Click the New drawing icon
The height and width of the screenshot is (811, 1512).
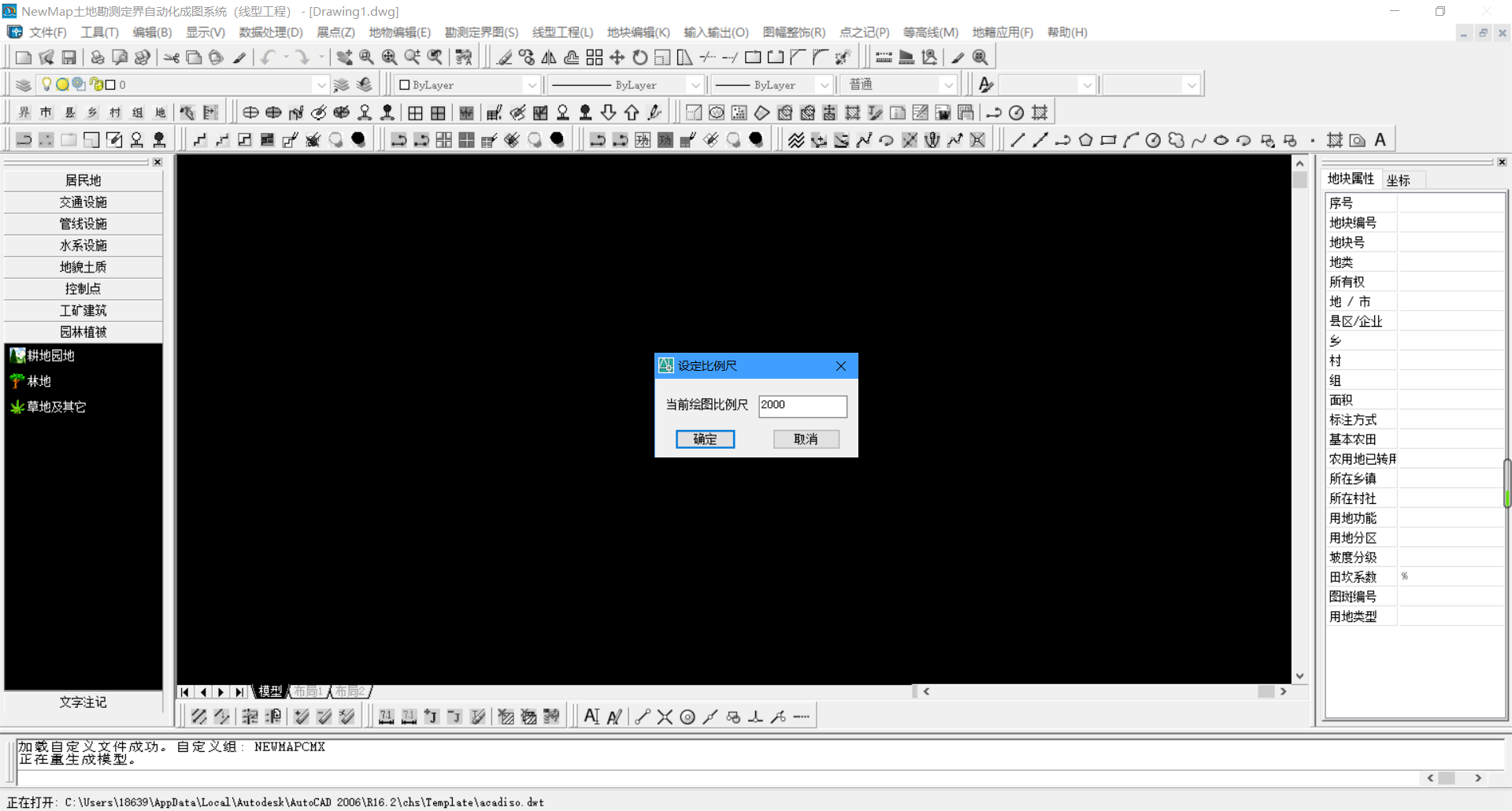click(24, 57)
